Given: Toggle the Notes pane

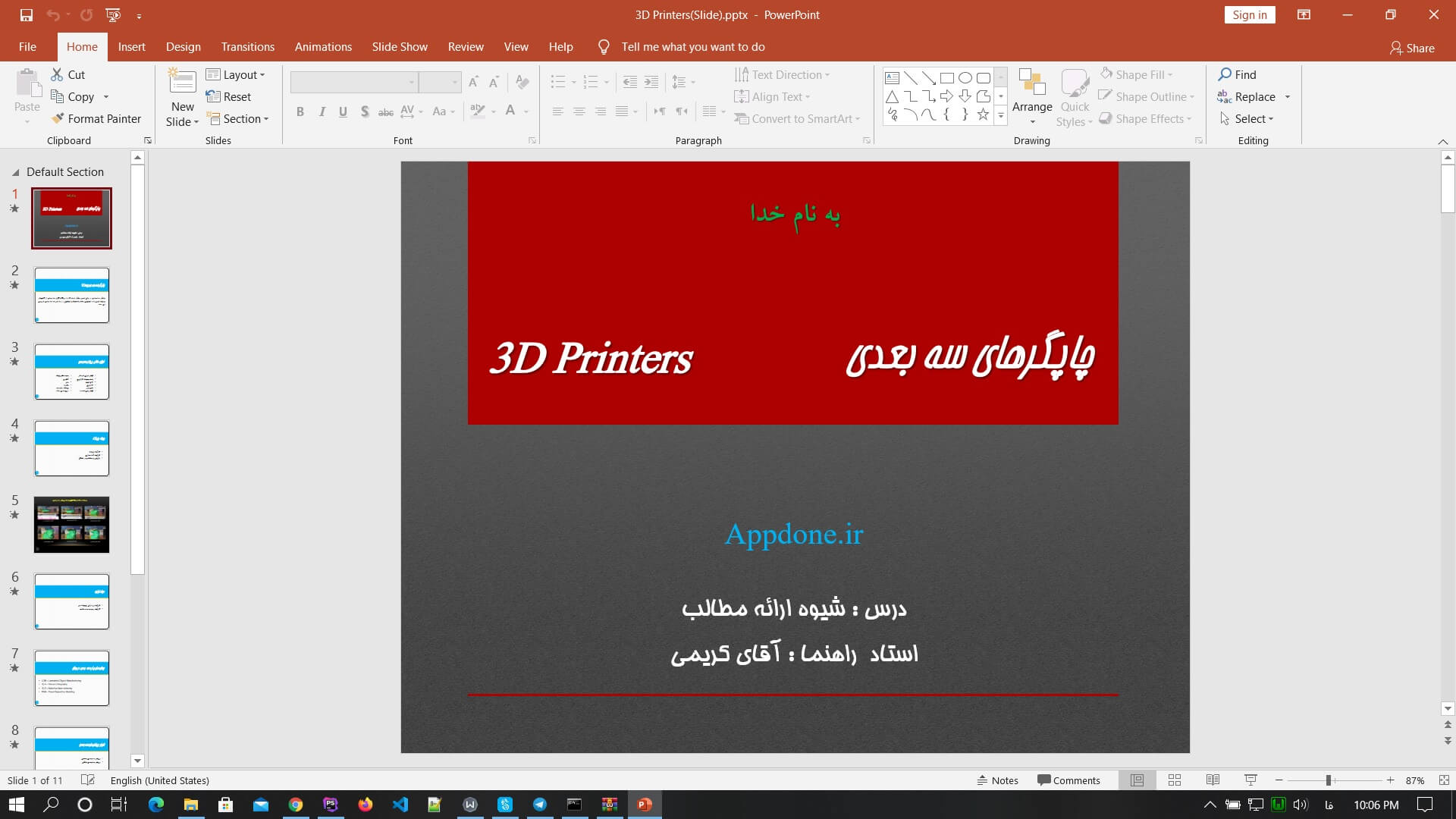Looking at the screenshot, I should [997, 780].
